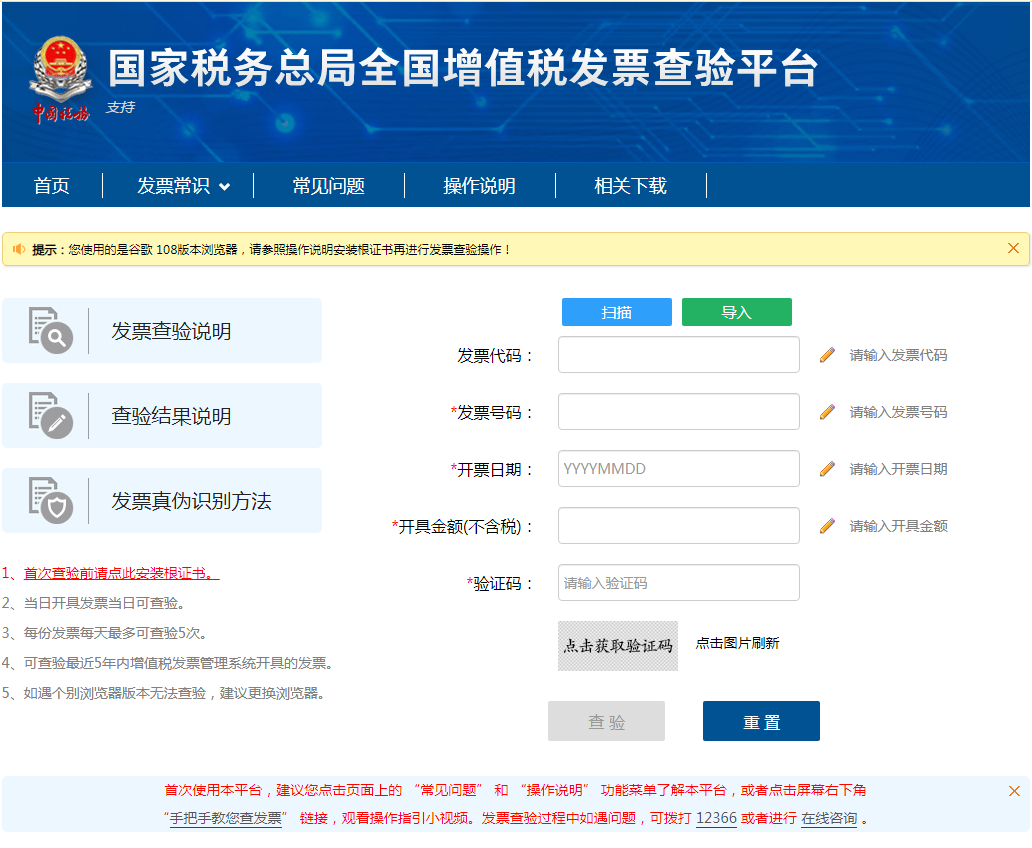1032x848 pixels.
Task: Switch to the 操作说明 section
Action: pos(478,185)
